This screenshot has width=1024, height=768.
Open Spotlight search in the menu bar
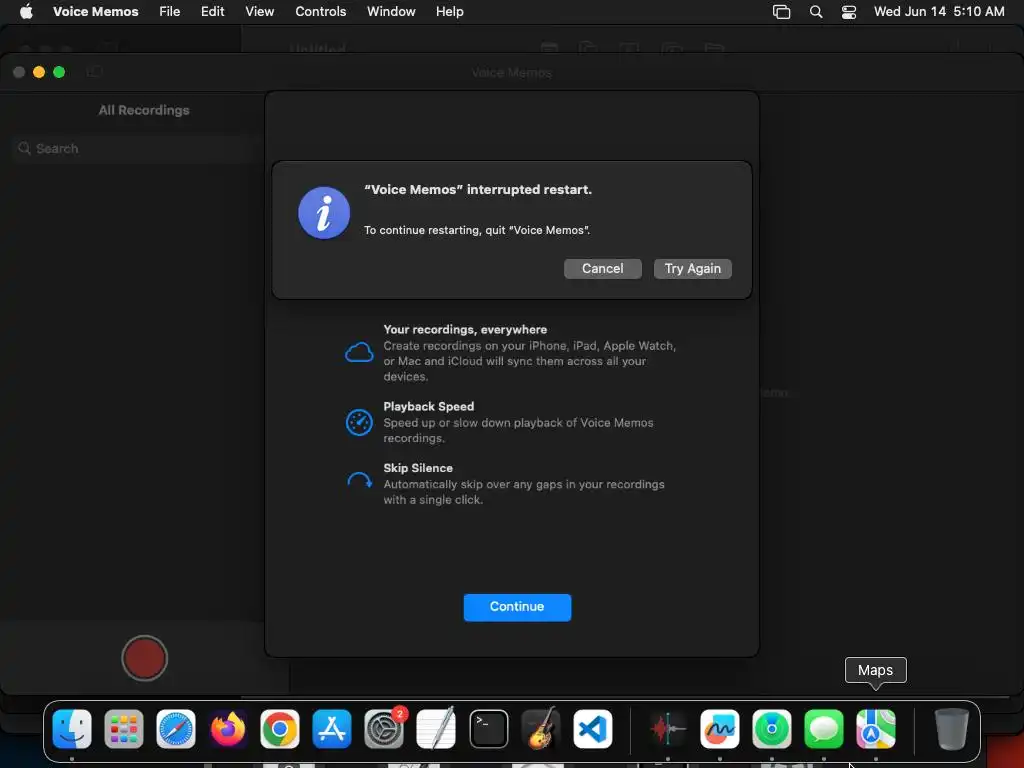(816, 11)
